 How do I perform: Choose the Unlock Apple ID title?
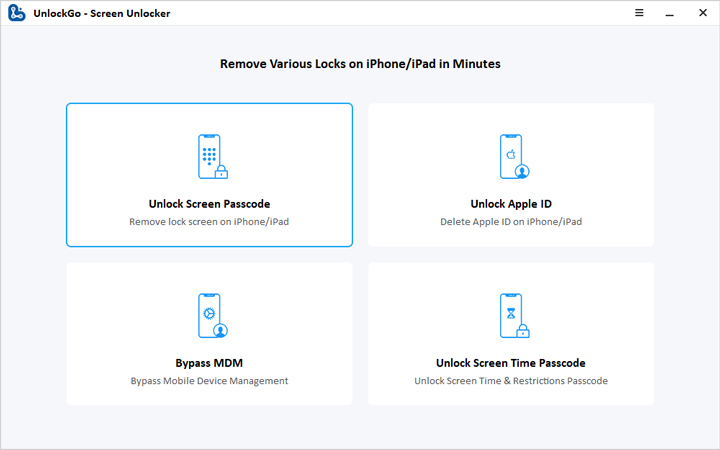point(511,204)
